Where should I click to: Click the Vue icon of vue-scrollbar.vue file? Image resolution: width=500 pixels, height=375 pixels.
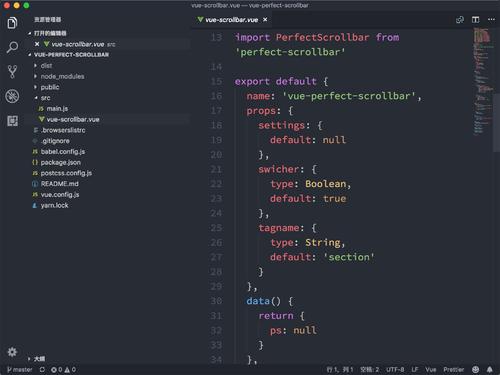[x=41, y=119]
